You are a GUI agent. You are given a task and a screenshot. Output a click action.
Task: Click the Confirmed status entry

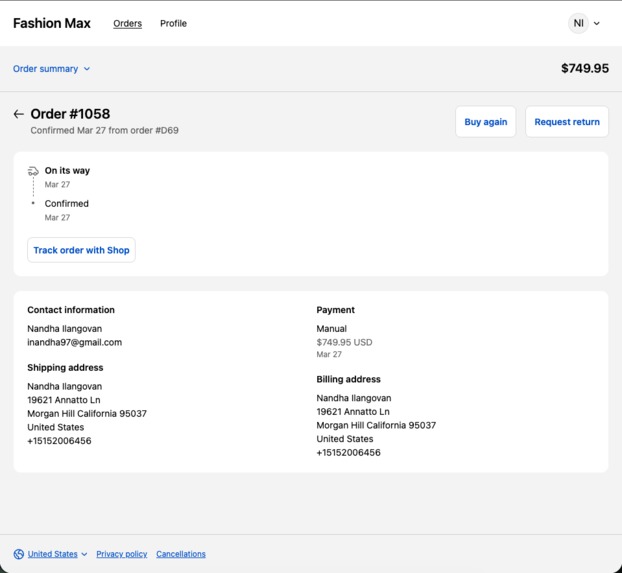click(67, 204)
